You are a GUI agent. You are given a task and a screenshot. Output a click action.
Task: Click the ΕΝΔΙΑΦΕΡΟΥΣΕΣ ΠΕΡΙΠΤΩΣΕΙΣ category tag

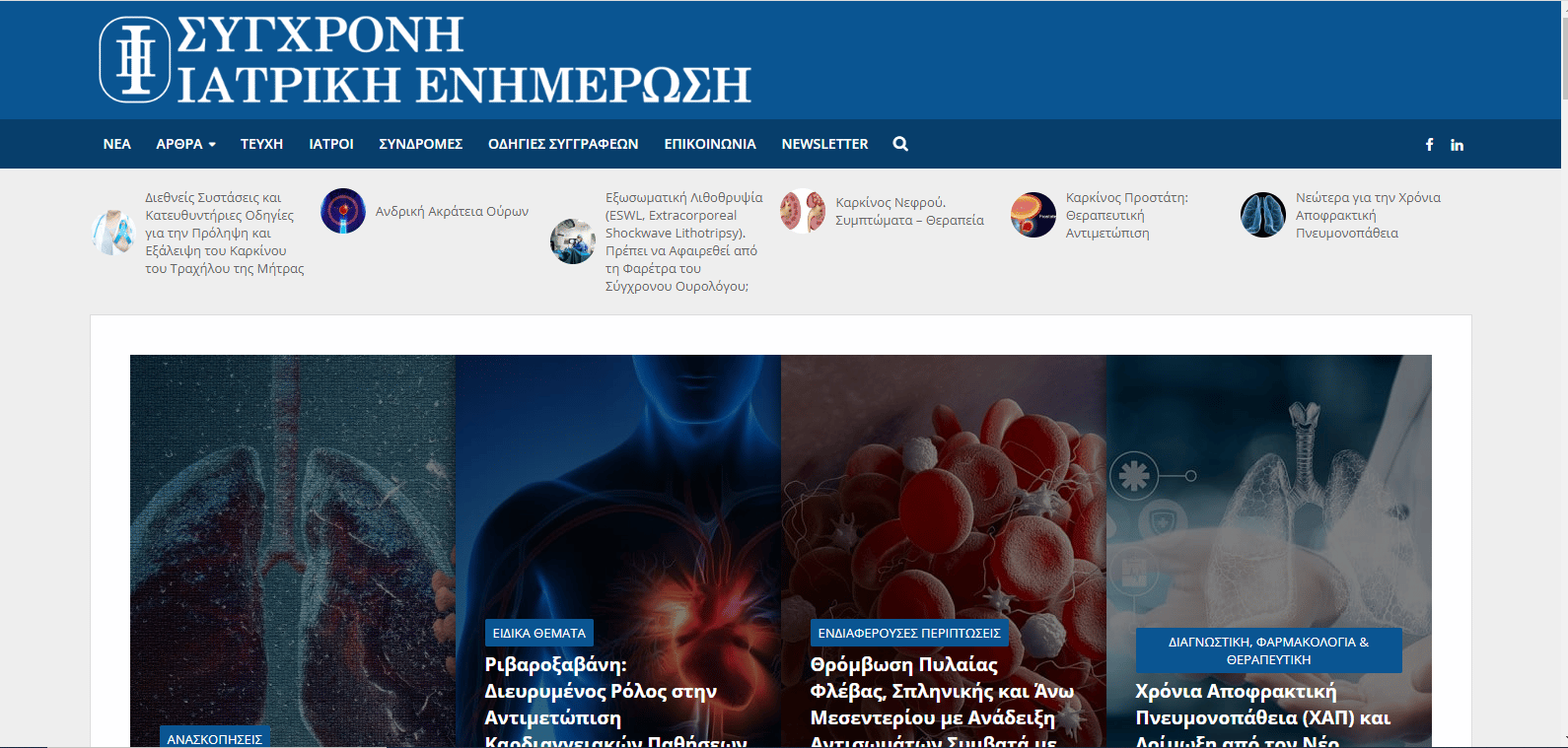(909, 633)
